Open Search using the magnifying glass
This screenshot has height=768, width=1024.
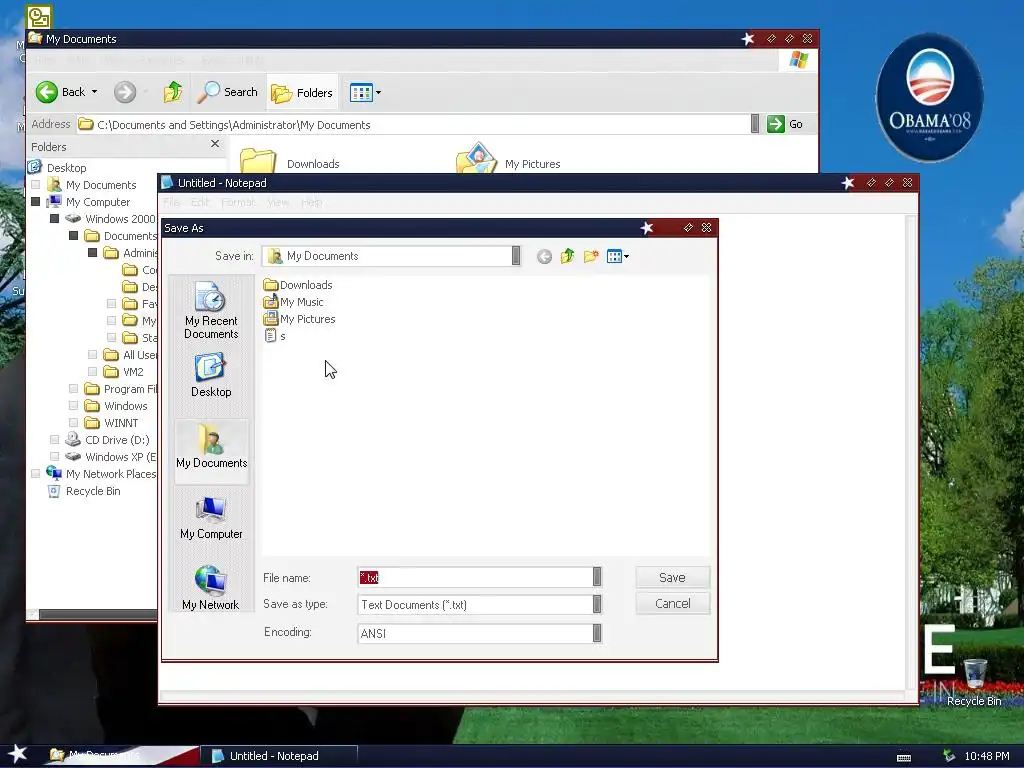[x=227, y=92]
